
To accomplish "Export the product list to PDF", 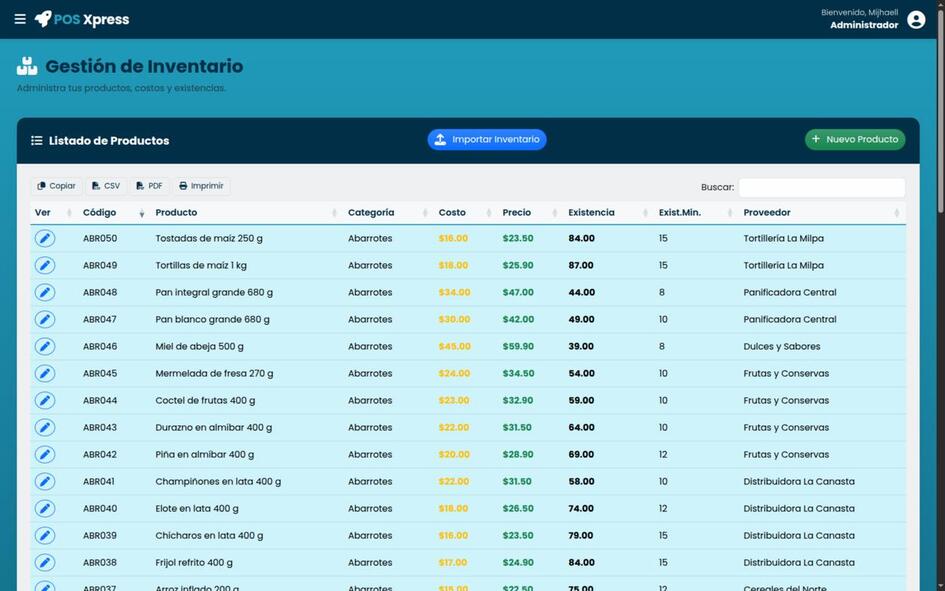I will 149,186.
